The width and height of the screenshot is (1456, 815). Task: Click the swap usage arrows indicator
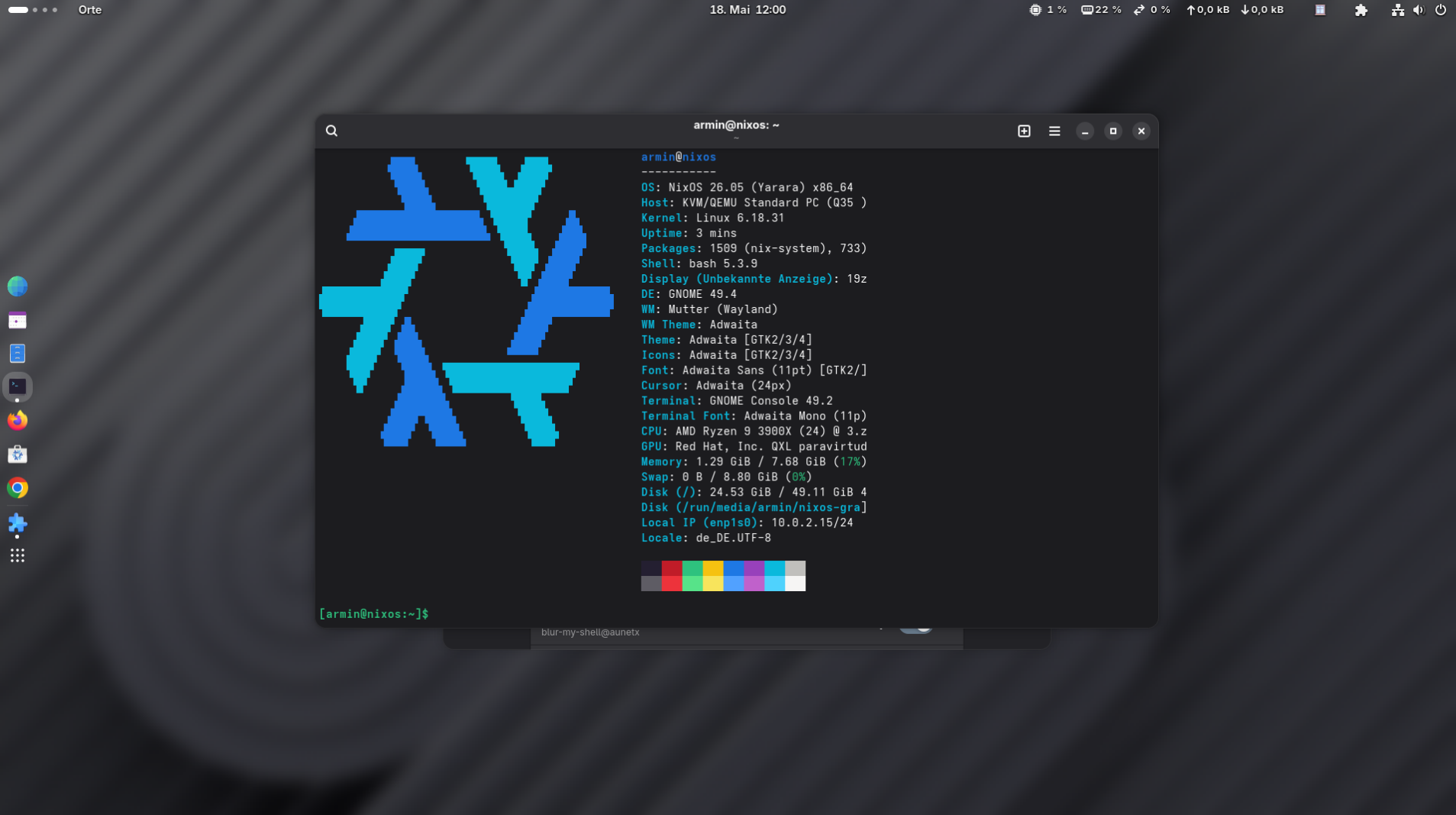pos(1151,10)
